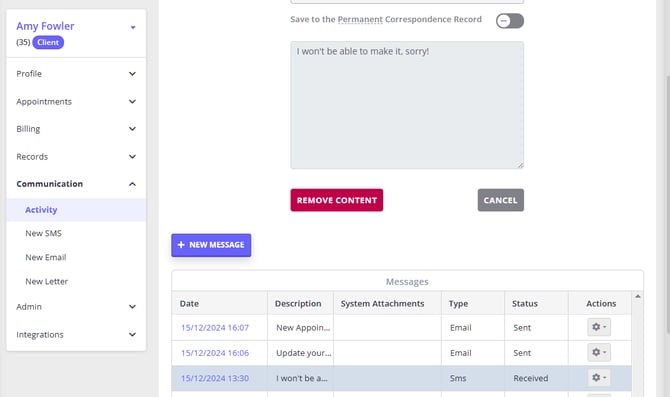Open gear actions for received SMS row
This screenshot has width=670, height=397.
[599, 377]
